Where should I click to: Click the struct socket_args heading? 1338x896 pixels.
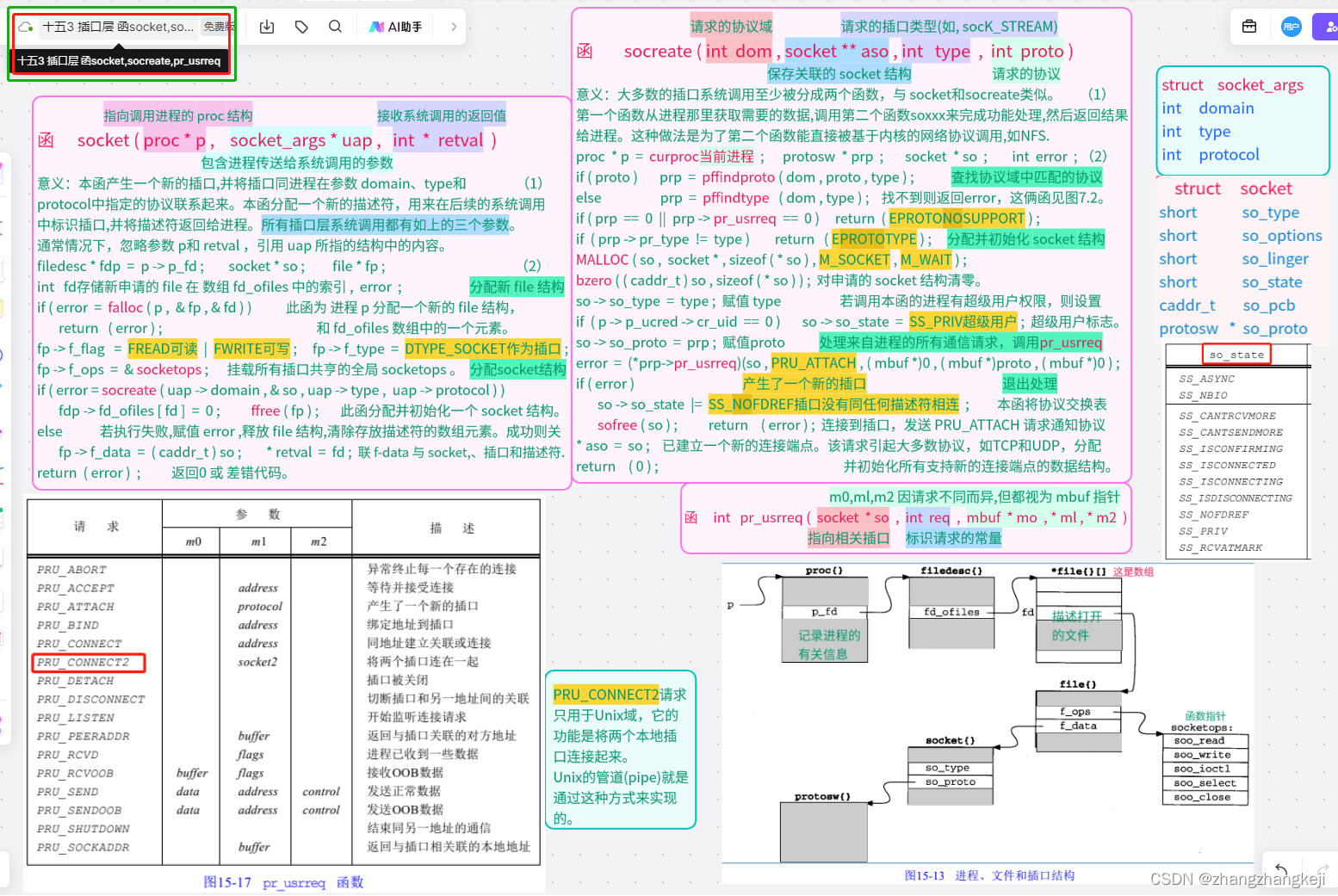[x=1232, y=84]
